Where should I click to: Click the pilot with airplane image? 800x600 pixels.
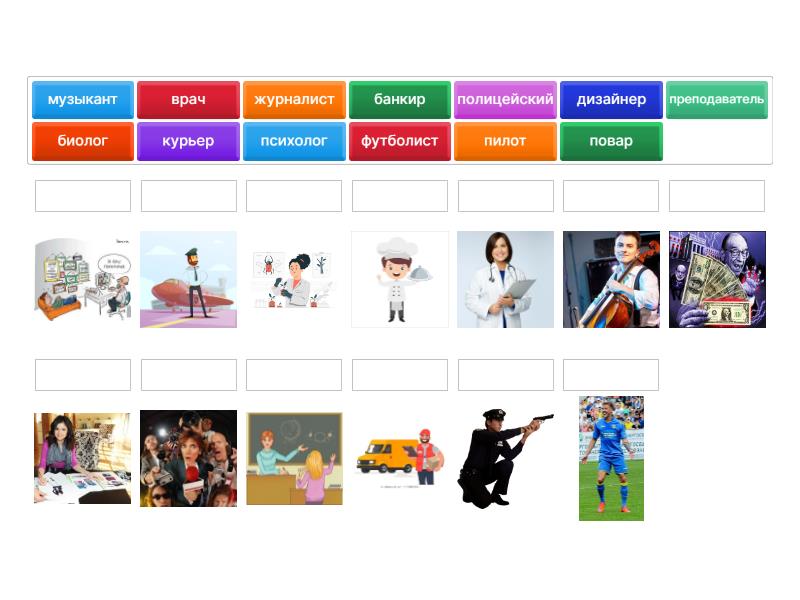tap(188, 280)
